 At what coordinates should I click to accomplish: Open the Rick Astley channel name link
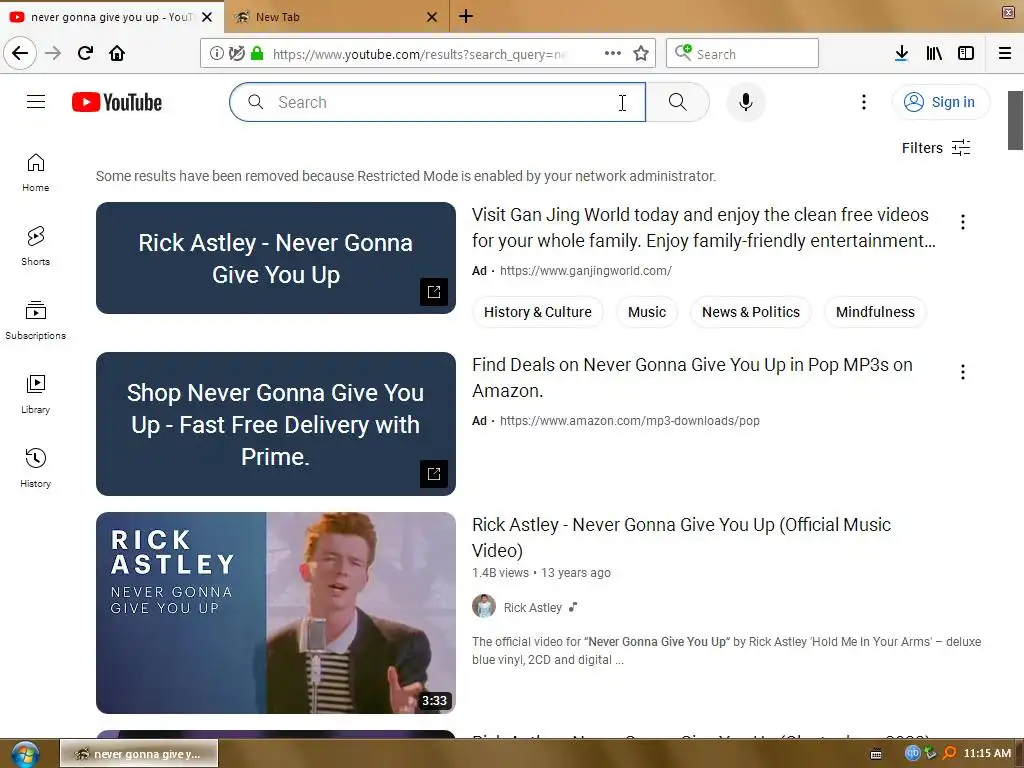coord(532,607)
